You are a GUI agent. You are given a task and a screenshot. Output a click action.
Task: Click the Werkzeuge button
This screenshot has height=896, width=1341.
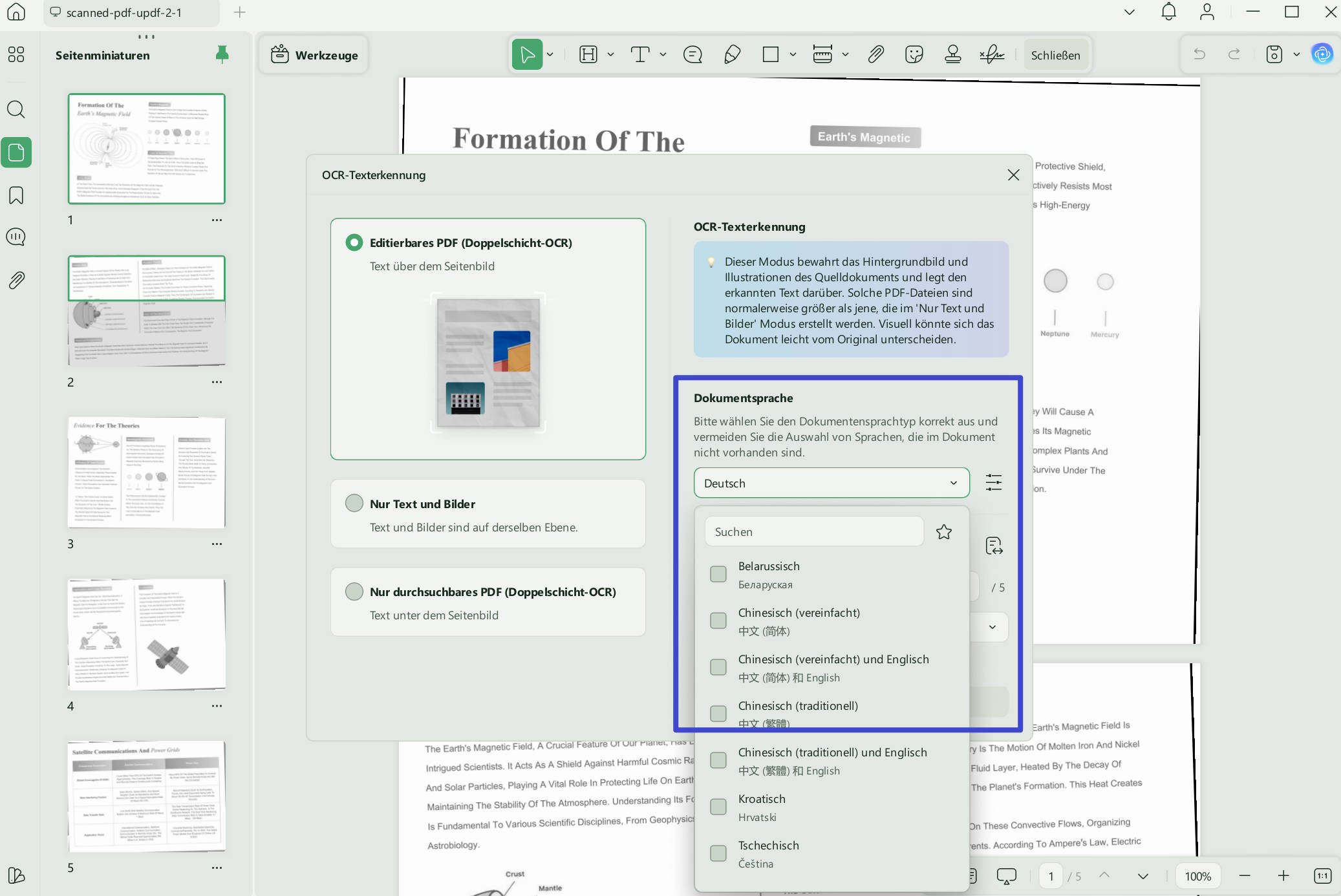point(314,55)
